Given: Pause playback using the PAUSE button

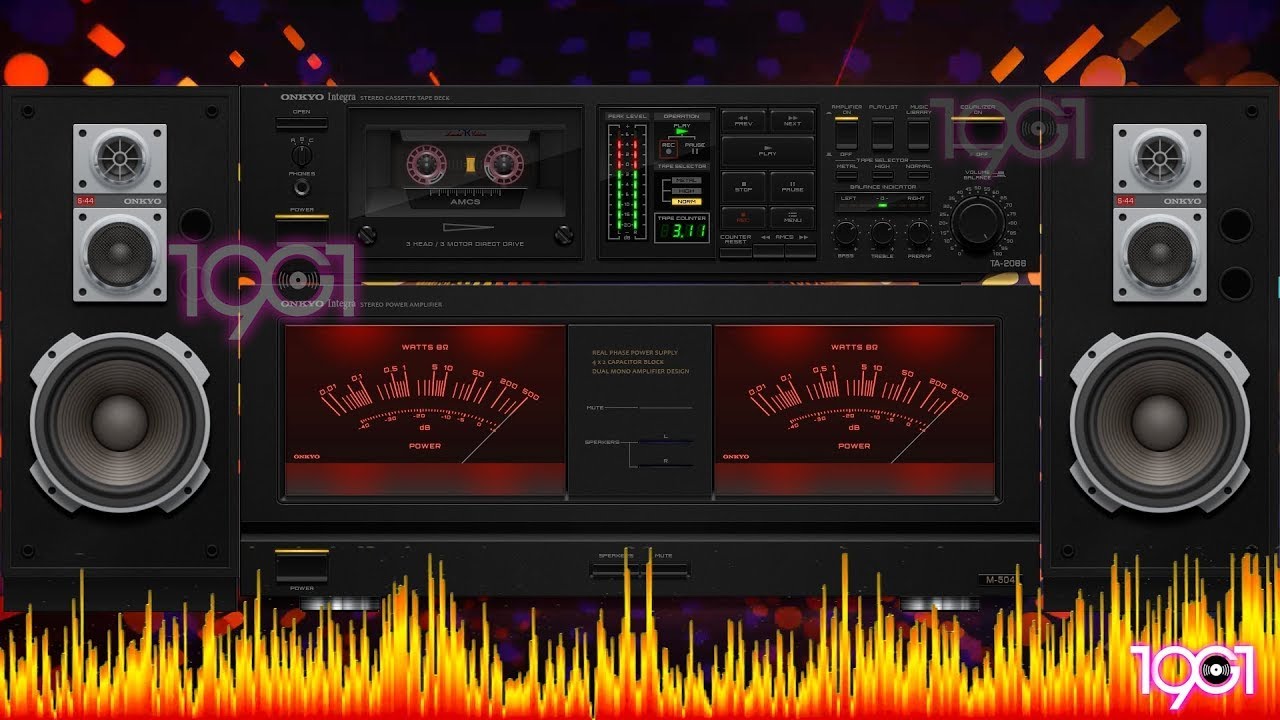Looking at the screenshot, I should (792, 186).
